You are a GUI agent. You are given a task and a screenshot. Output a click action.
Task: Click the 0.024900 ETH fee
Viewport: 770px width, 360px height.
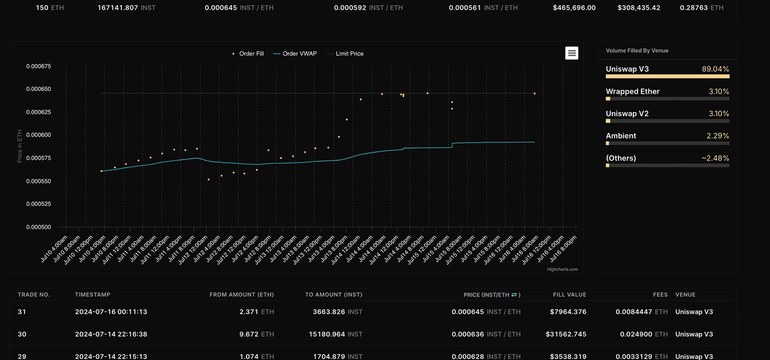[643, 334]
